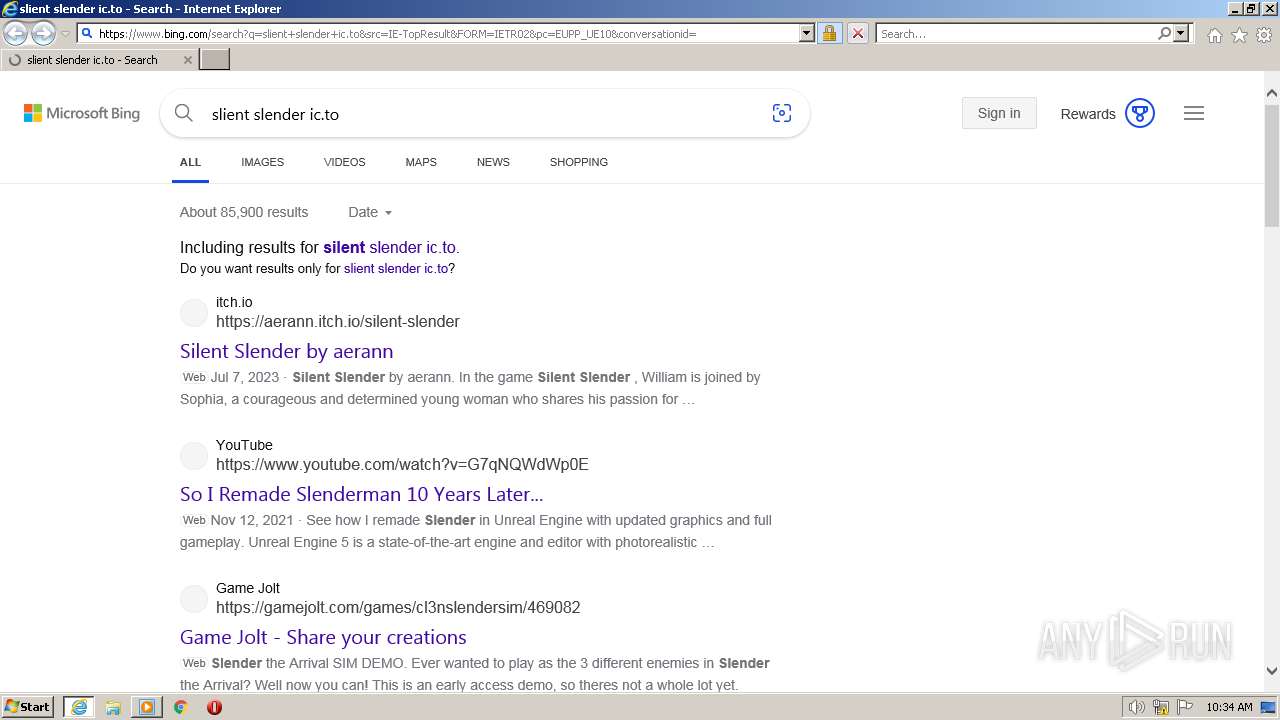Click the Rewards medal icon
The image size is (1280, 720).
pyautogui.click(x=1140, y=113)
